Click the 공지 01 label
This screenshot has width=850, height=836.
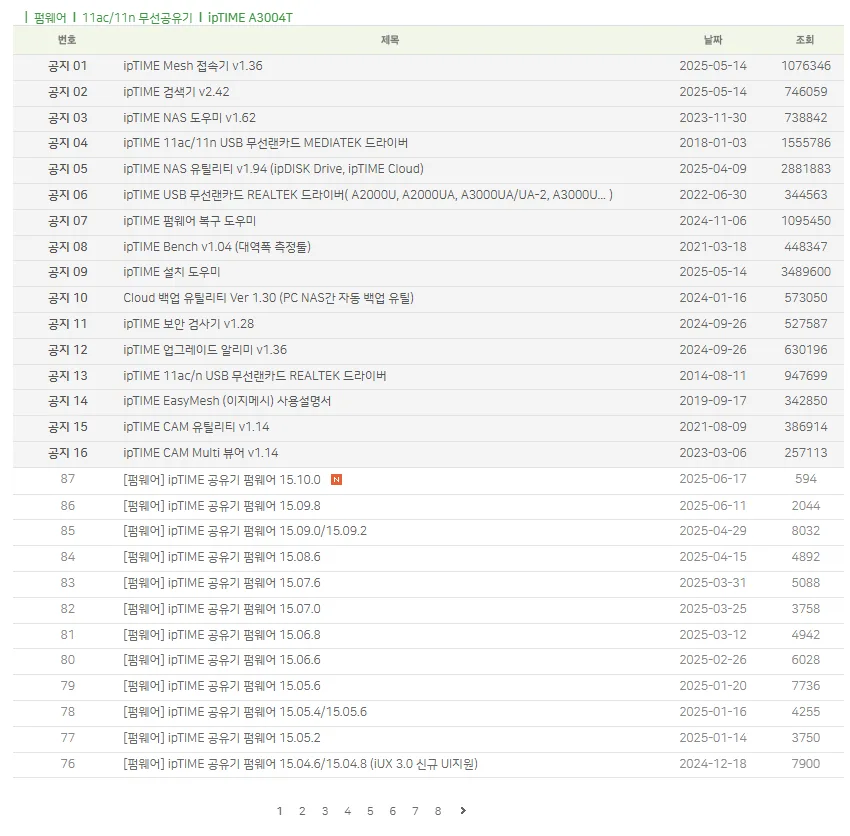tap(67, 66)
